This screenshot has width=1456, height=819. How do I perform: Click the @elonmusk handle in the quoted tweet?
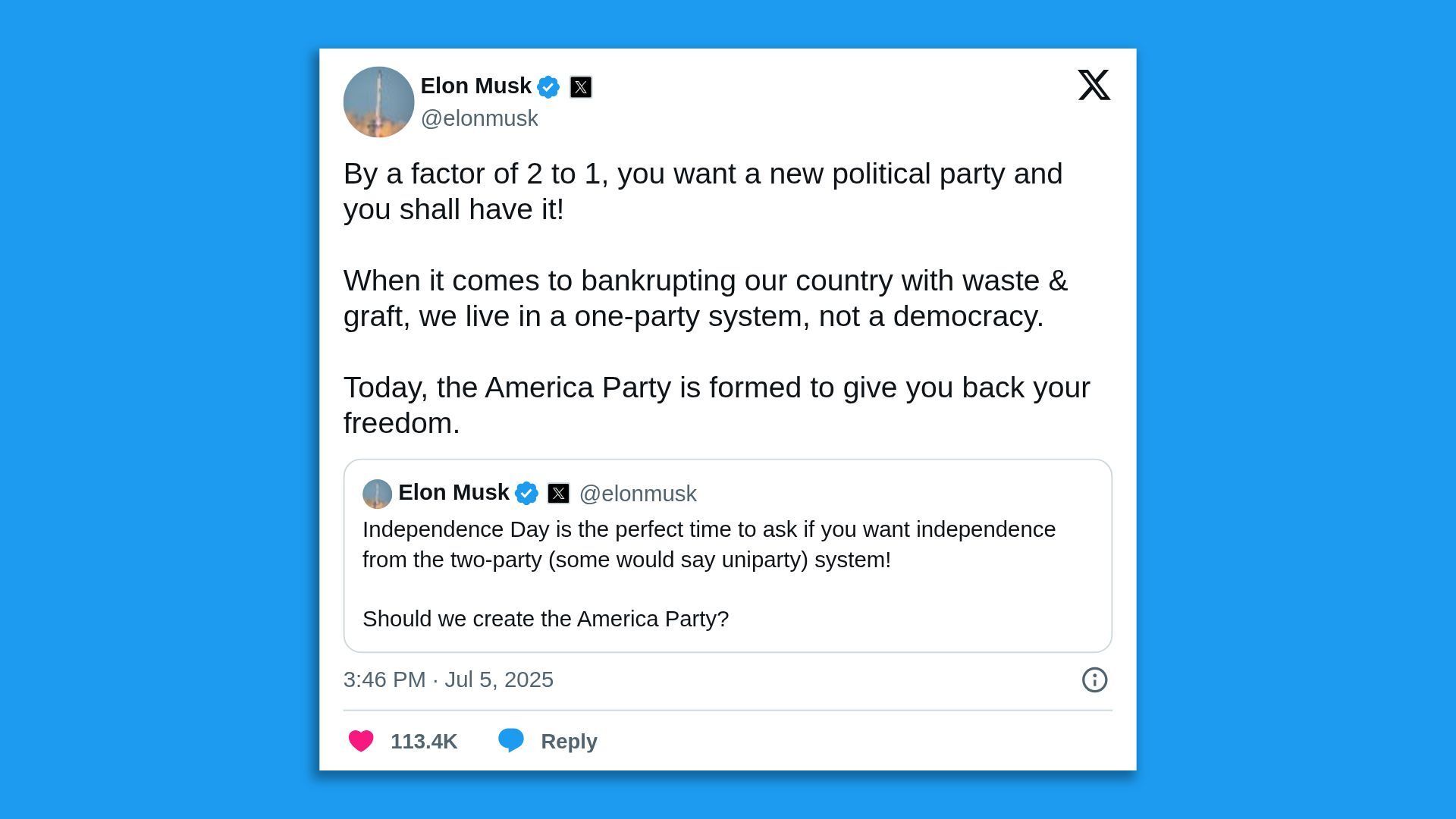click(x=638, y=494)
